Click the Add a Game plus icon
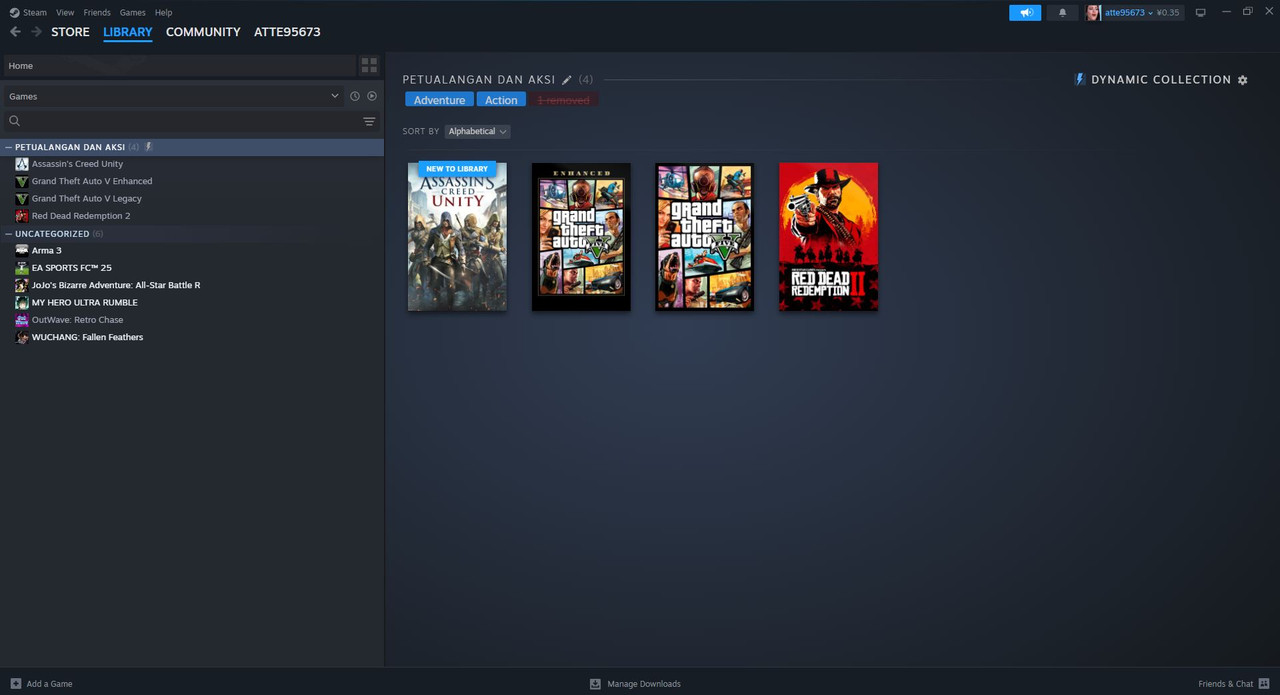The width and height of the screenshot is (1280, 695). coord(15,684)
